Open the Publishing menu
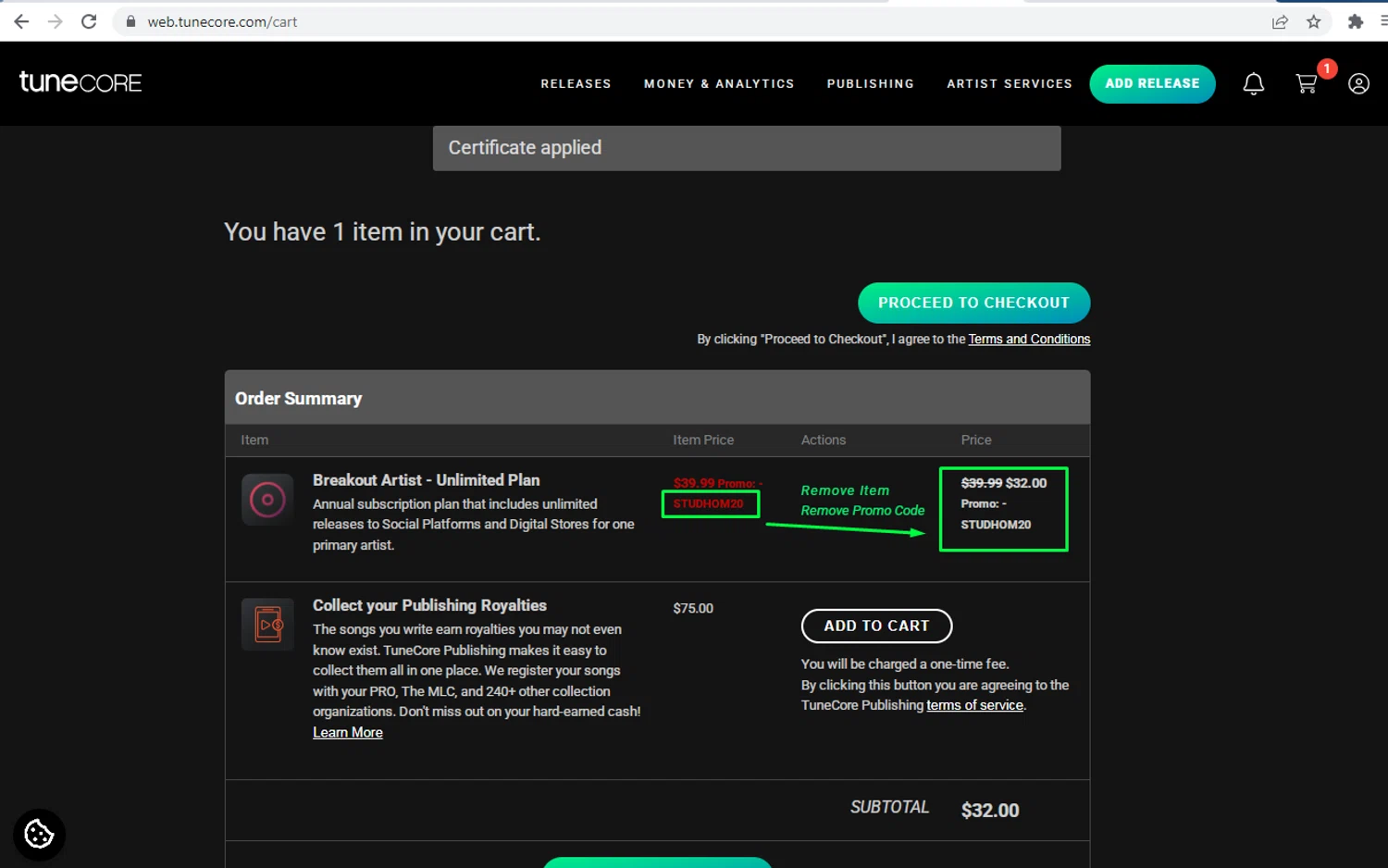Viewport: 1388px width, 868px height. [870, 83]
